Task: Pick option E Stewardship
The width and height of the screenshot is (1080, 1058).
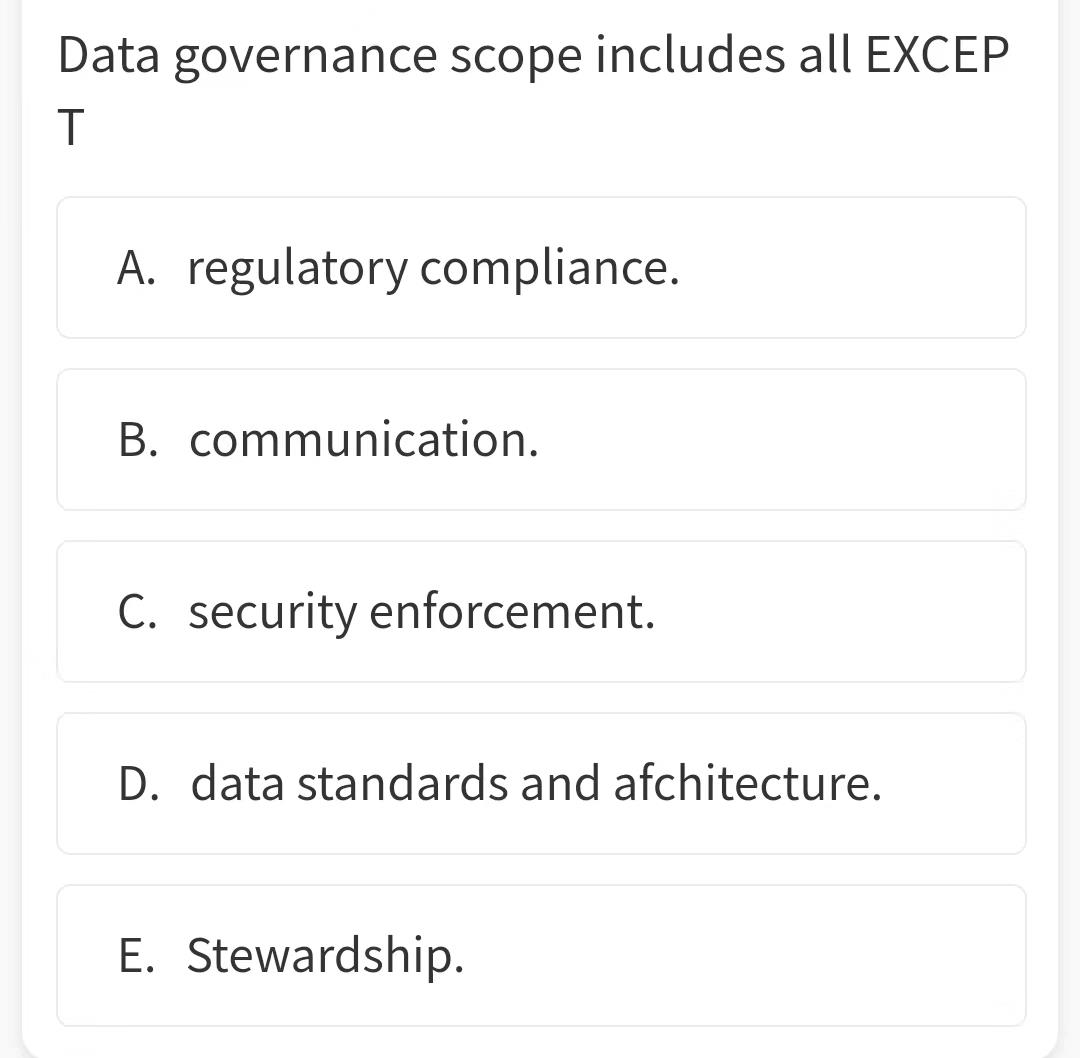Action: pos(541,956)
